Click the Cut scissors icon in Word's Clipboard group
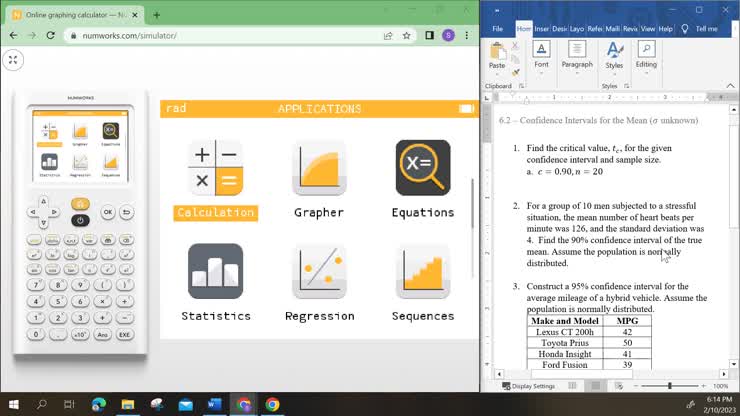This screenshot has height=416, width=740. point(515,46)
